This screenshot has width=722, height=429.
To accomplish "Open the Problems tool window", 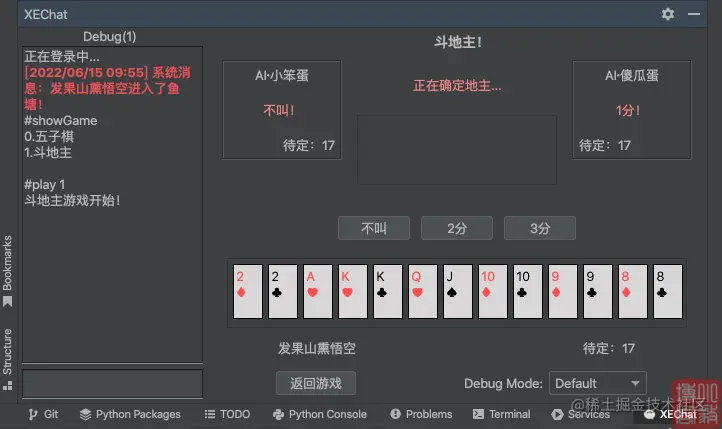I will [x=421, y=414].
